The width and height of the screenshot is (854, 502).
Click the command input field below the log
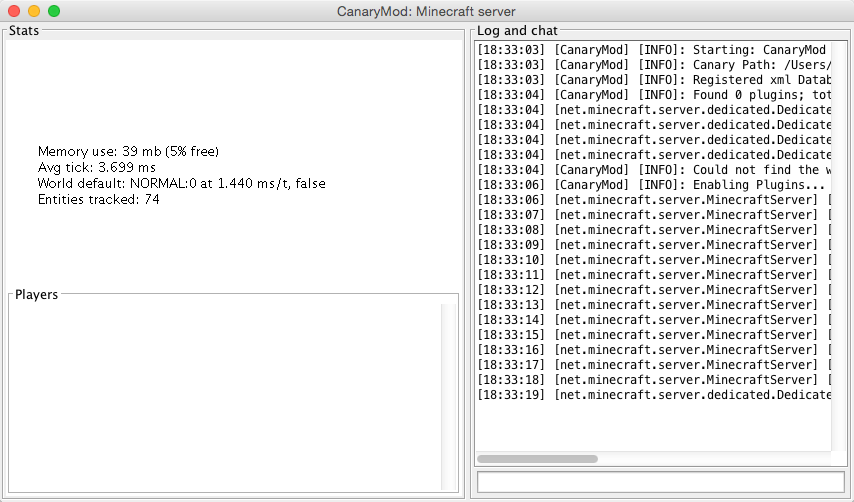661,481
